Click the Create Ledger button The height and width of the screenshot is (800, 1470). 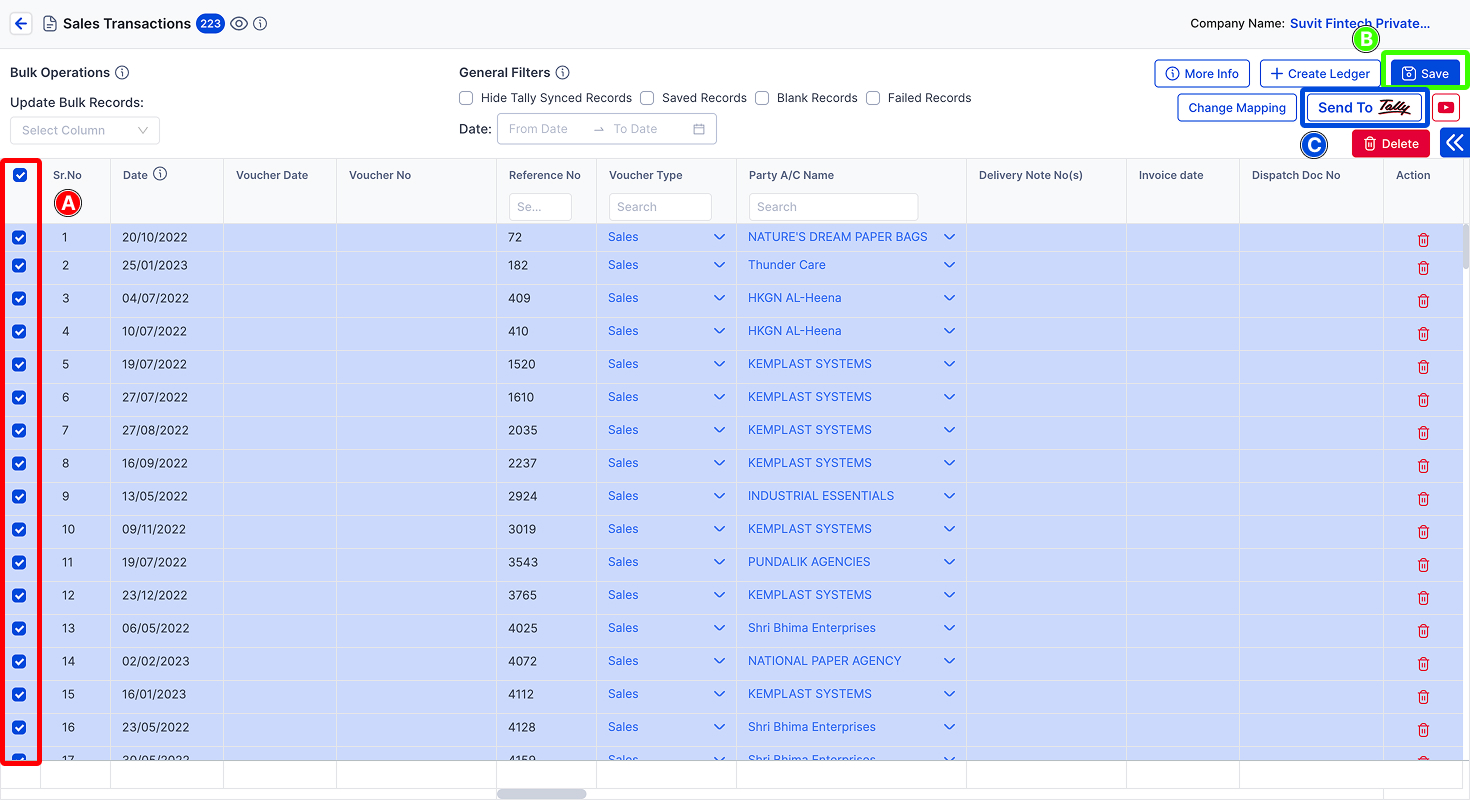click(x=1320, y=73)
